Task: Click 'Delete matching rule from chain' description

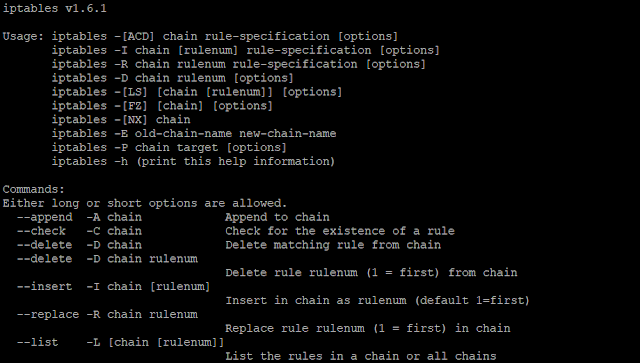Action: click(333, 245)
